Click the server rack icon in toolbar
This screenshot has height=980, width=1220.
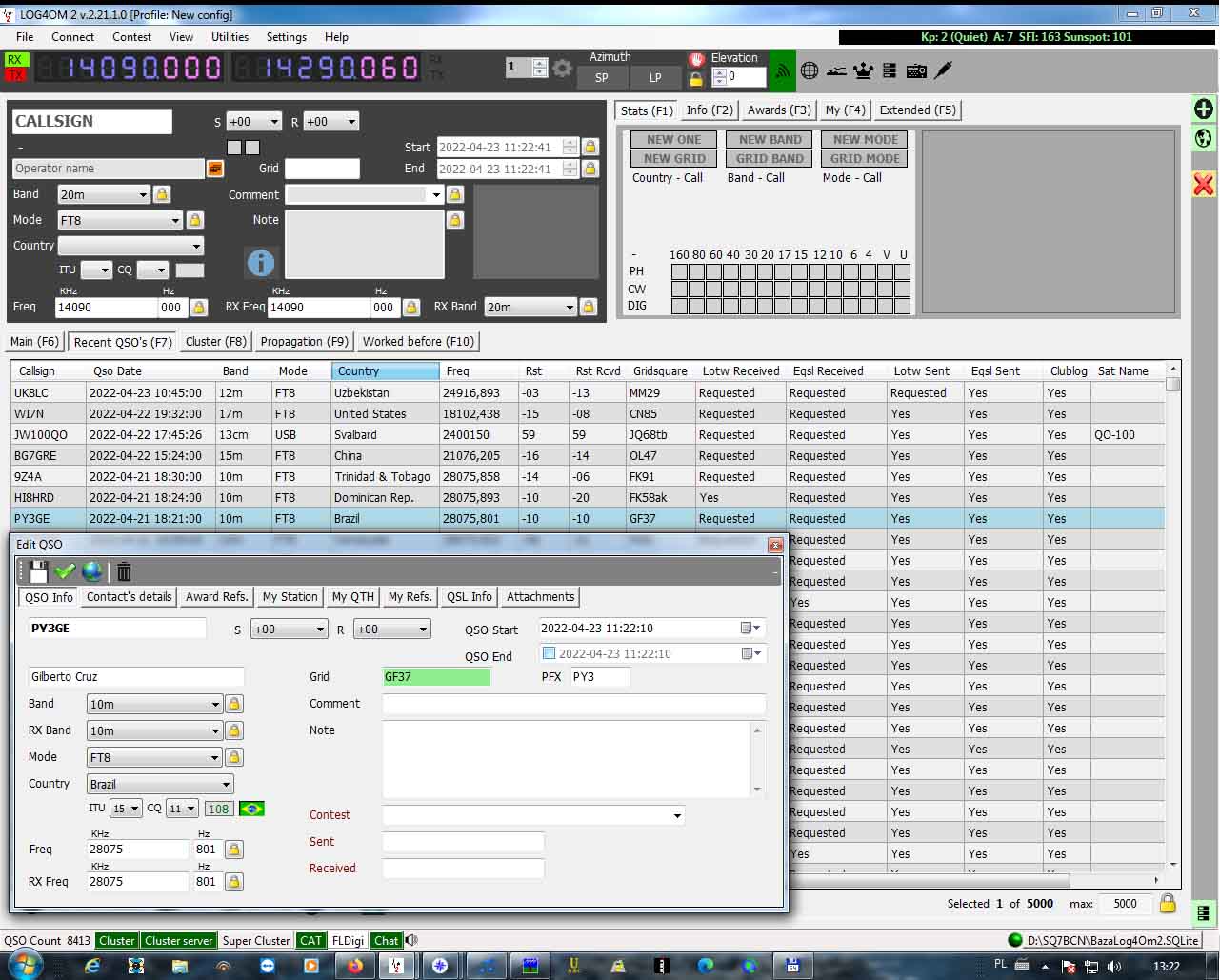pyautogui.click(x=890, y=70)
